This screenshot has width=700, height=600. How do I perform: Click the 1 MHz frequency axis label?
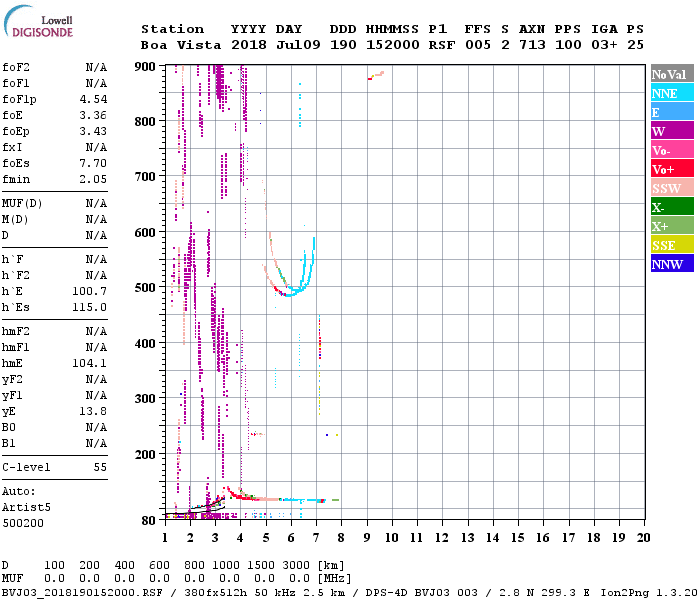click(x=165, y=538)
